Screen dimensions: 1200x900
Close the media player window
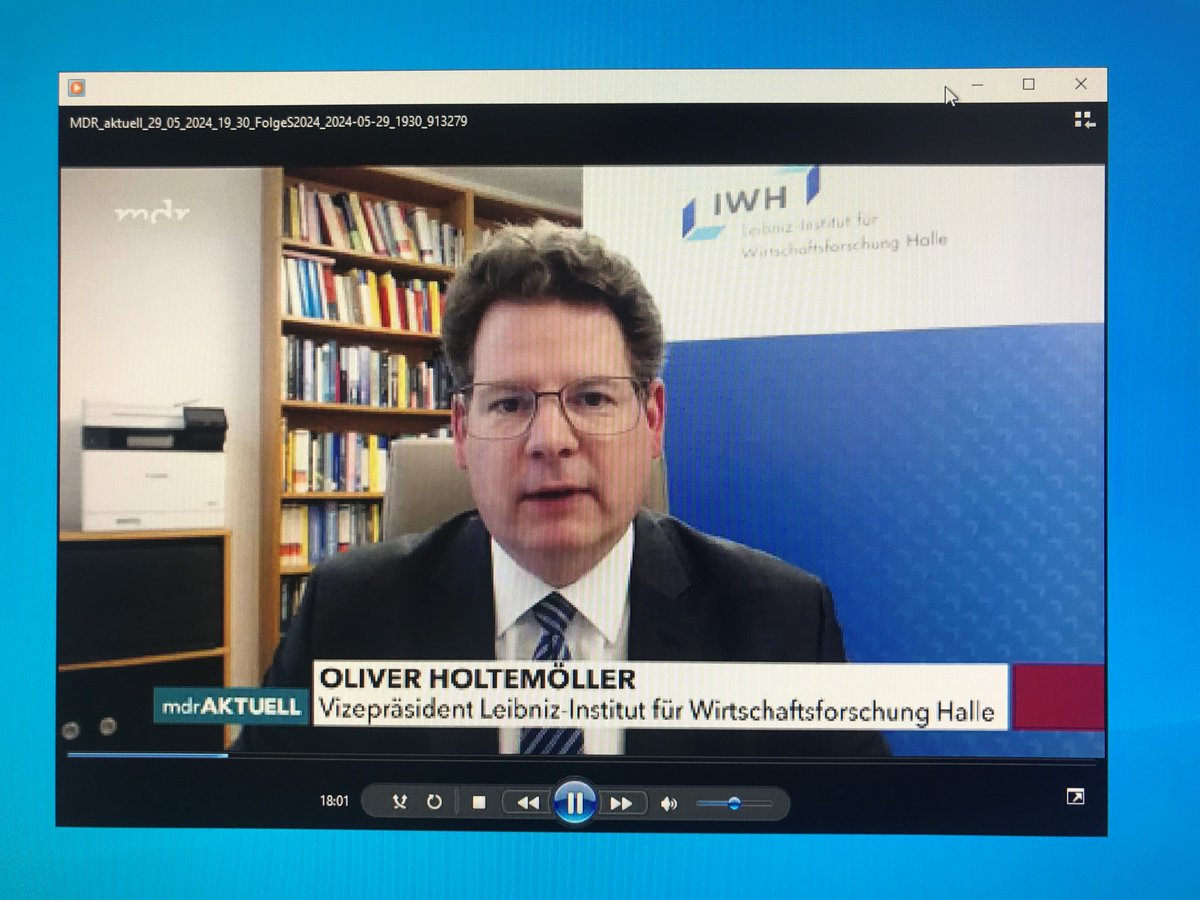point(1080,85)
